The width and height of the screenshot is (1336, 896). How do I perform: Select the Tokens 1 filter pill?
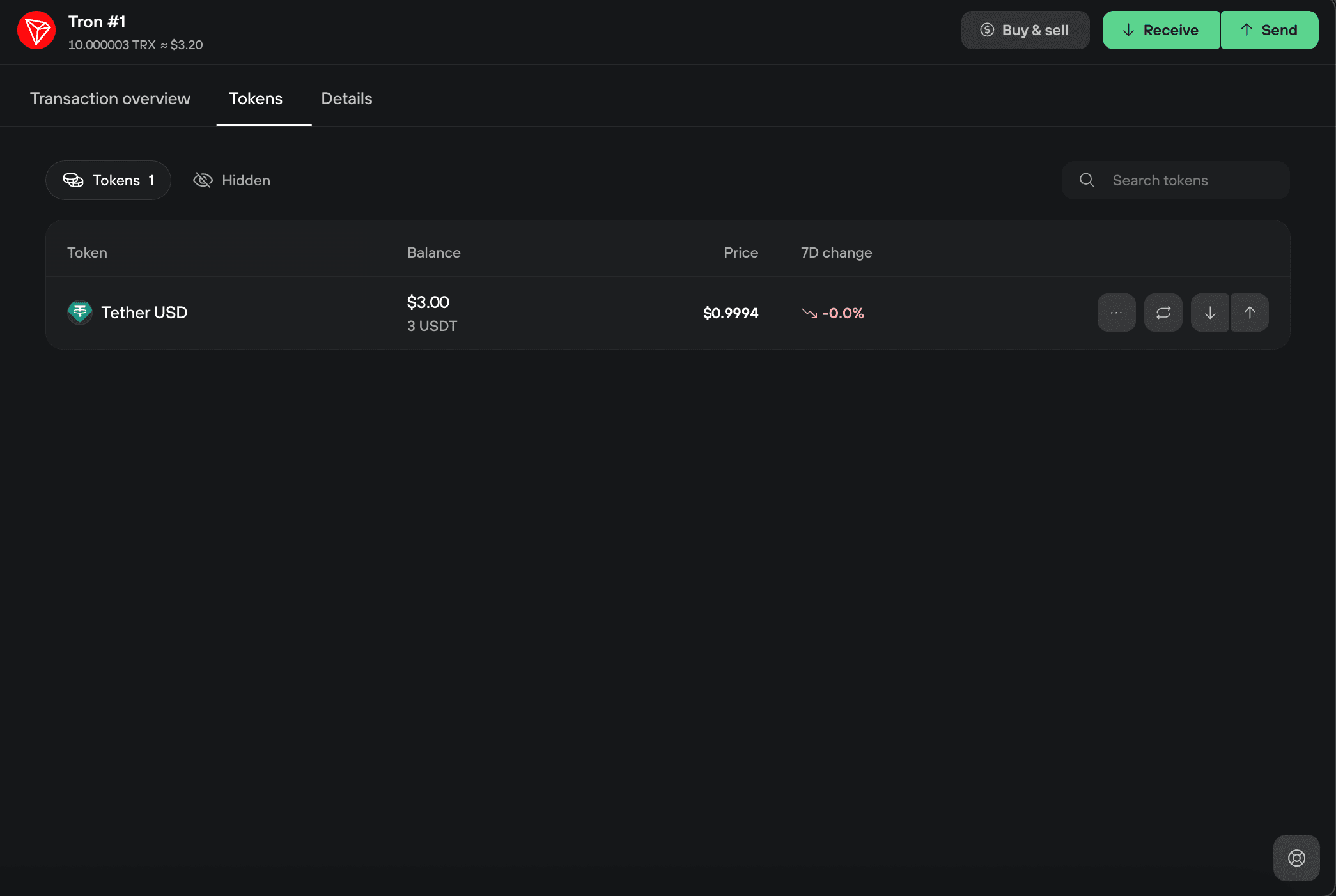click(x=108, y=180)
